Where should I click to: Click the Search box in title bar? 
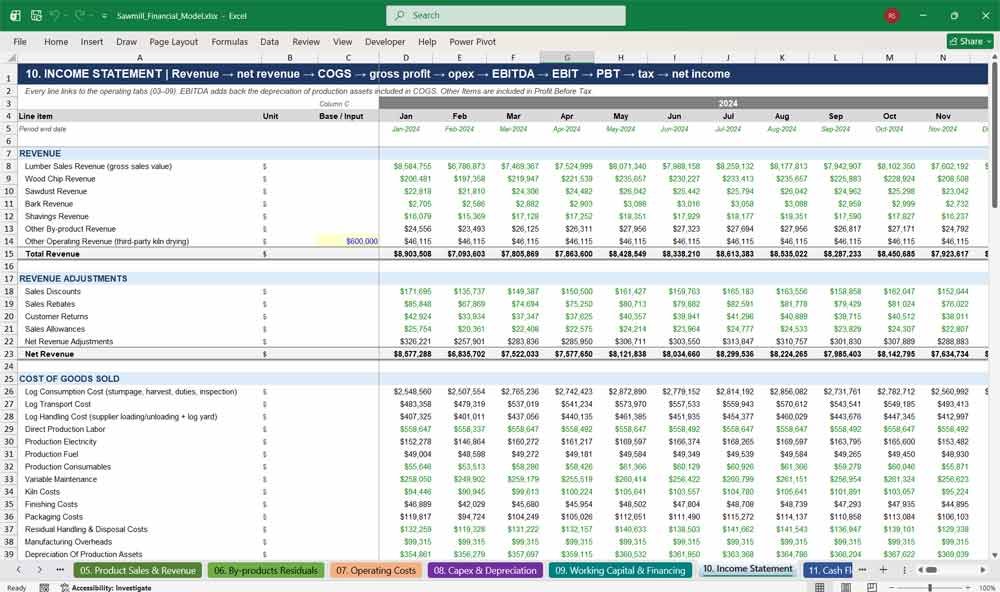coord(506,15)
